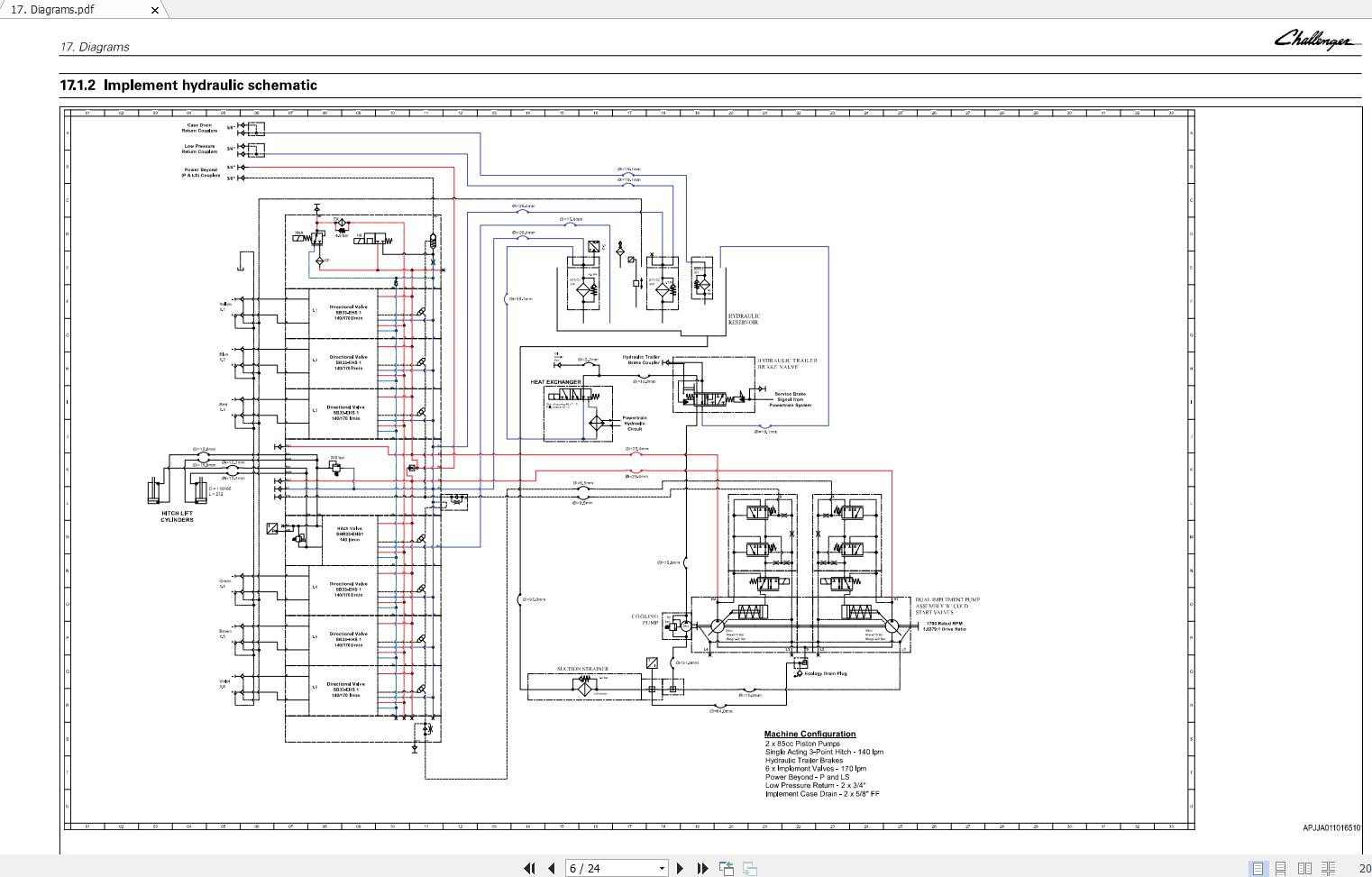This screenshot has height=877, width=1372.
Task: Go to the previous page
Action: click(x=551, y=868)
